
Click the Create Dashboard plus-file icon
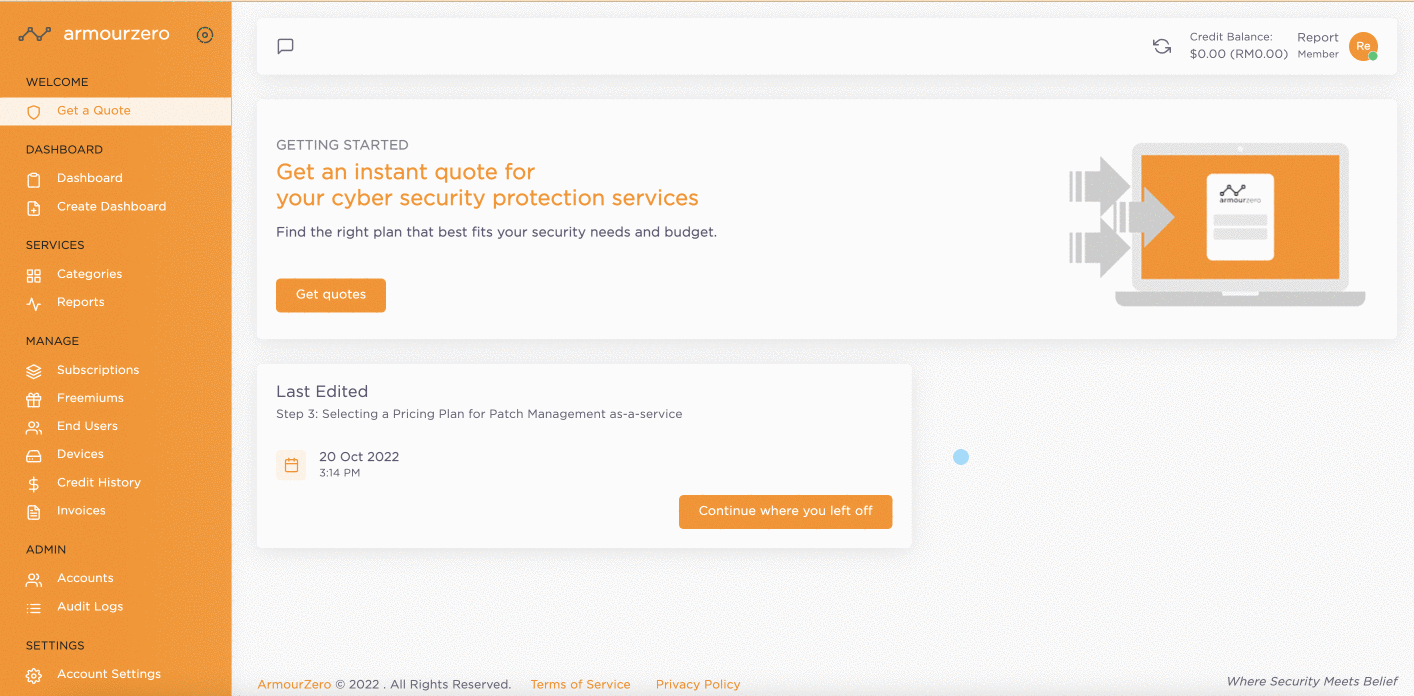pos(34,208)
